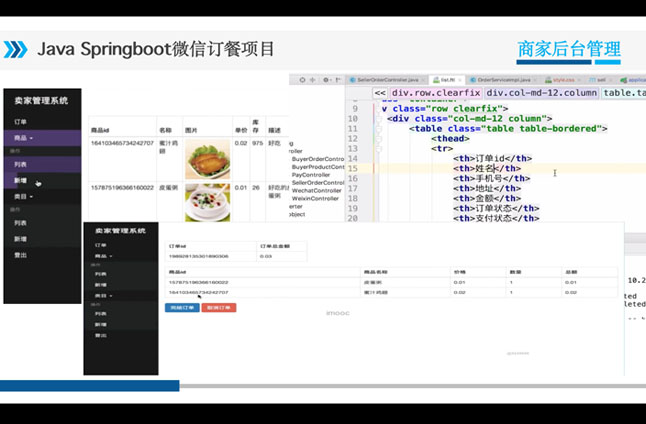
Task: Switch to the OrderServiceImpl.java tab
Action: click(x=504, y=79)
